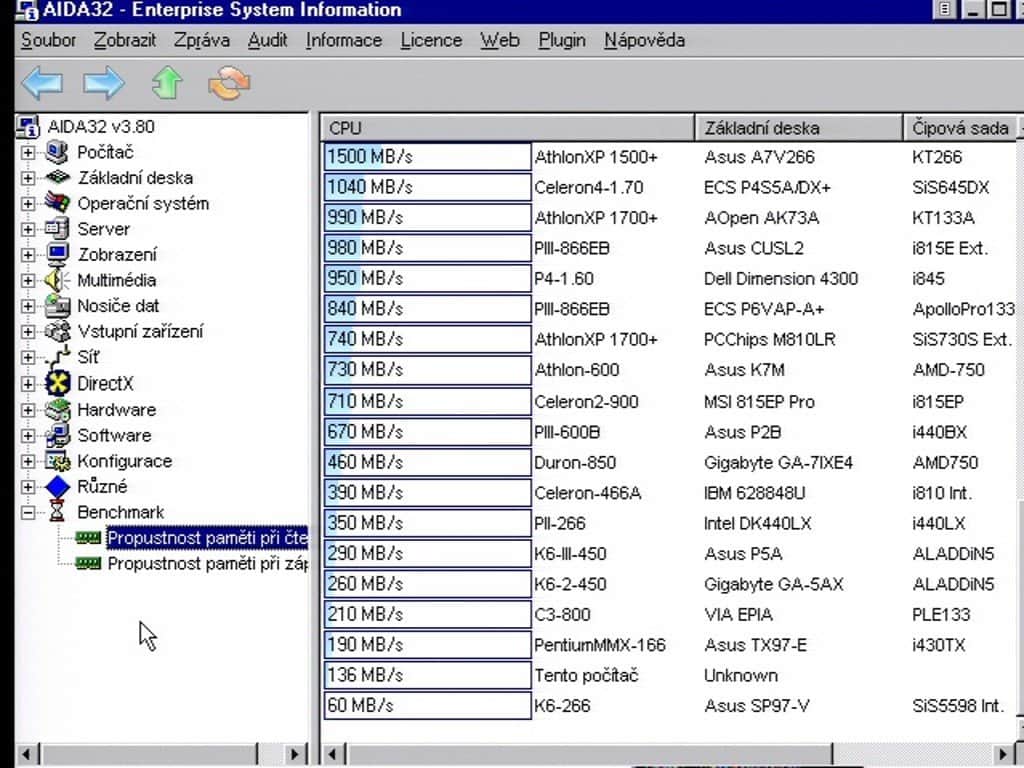Screen dimensions: 1024x768
Task: Expand the Základní deska tree node
Action: click(x=27, y=178)
